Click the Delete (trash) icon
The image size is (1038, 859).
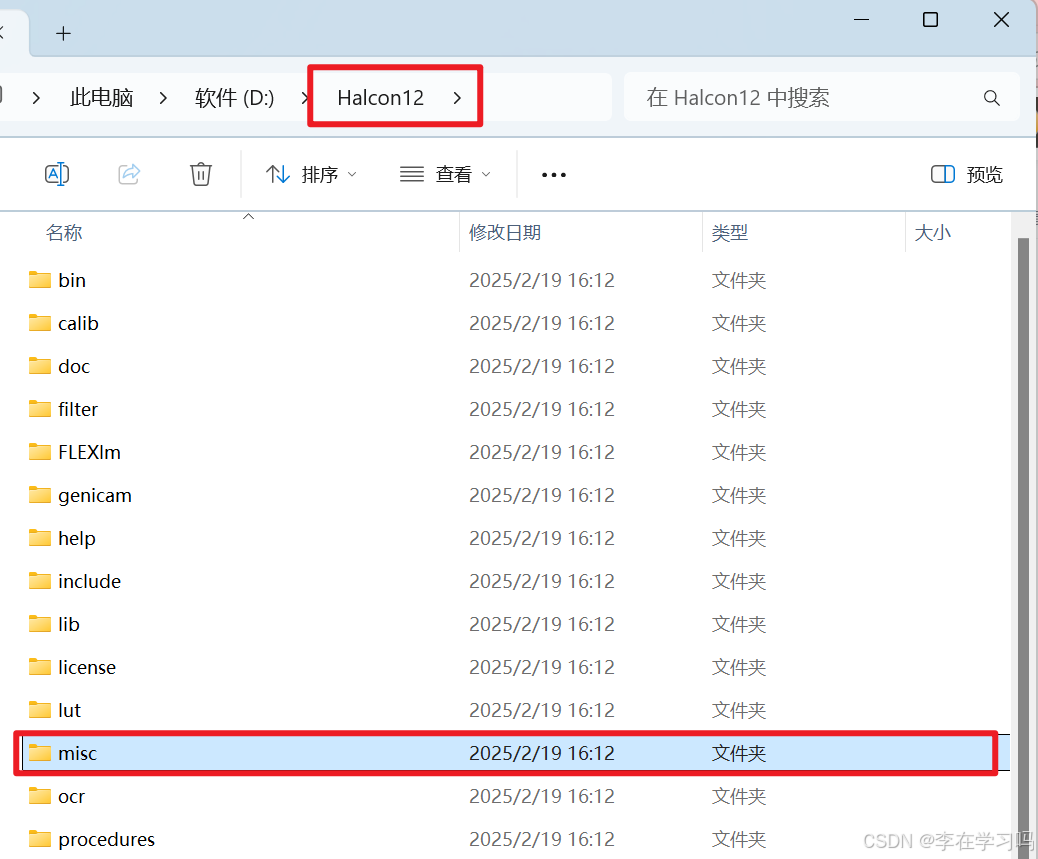[x=201, y=174]
